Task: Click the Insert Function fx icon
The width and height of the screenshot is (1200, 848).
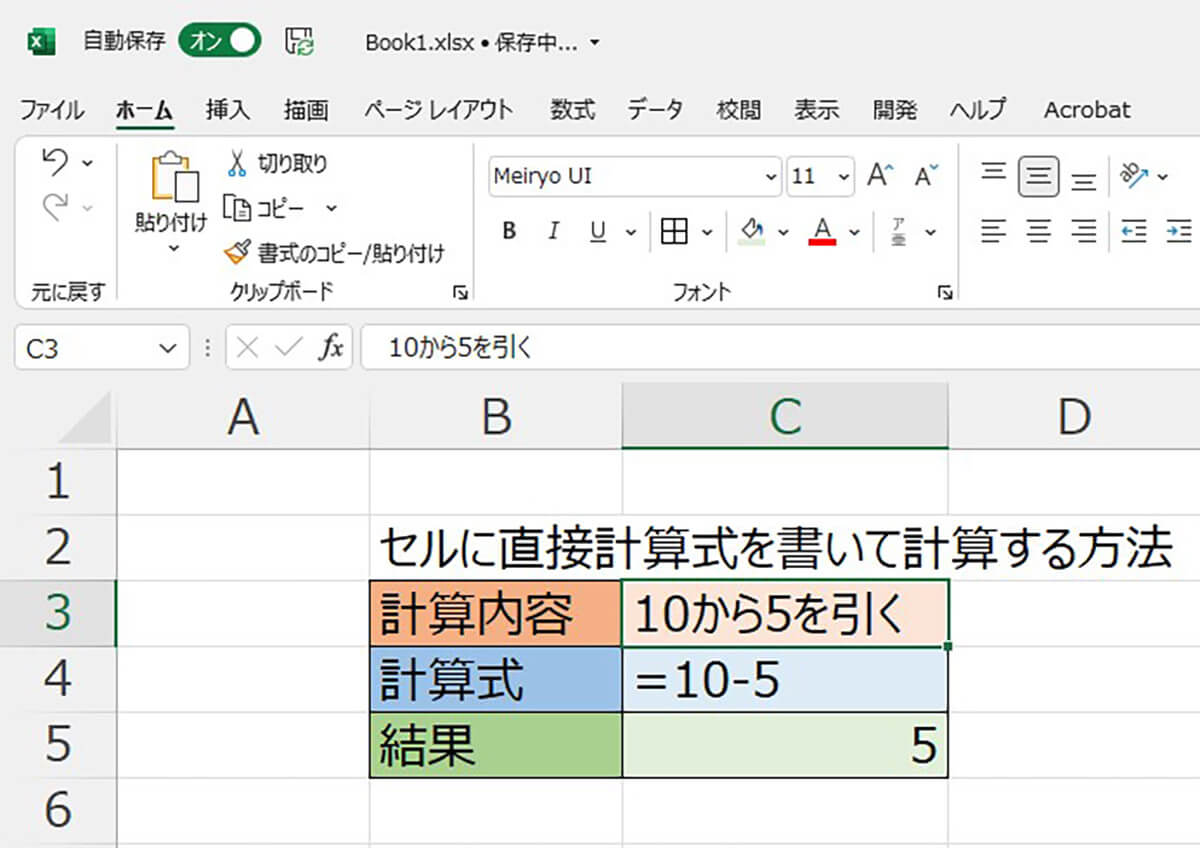Action: tap(330, 348)
